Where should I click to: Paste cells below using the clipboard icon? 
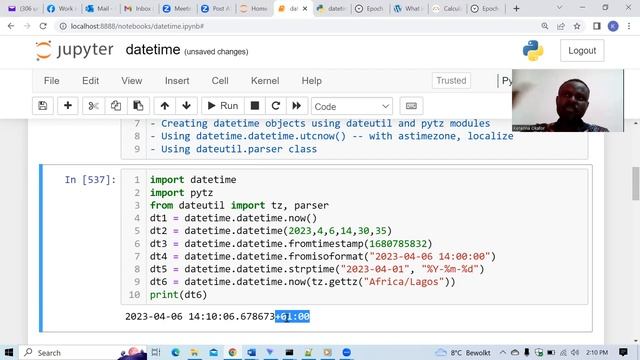pyautogui.click(x=138, y=106)
